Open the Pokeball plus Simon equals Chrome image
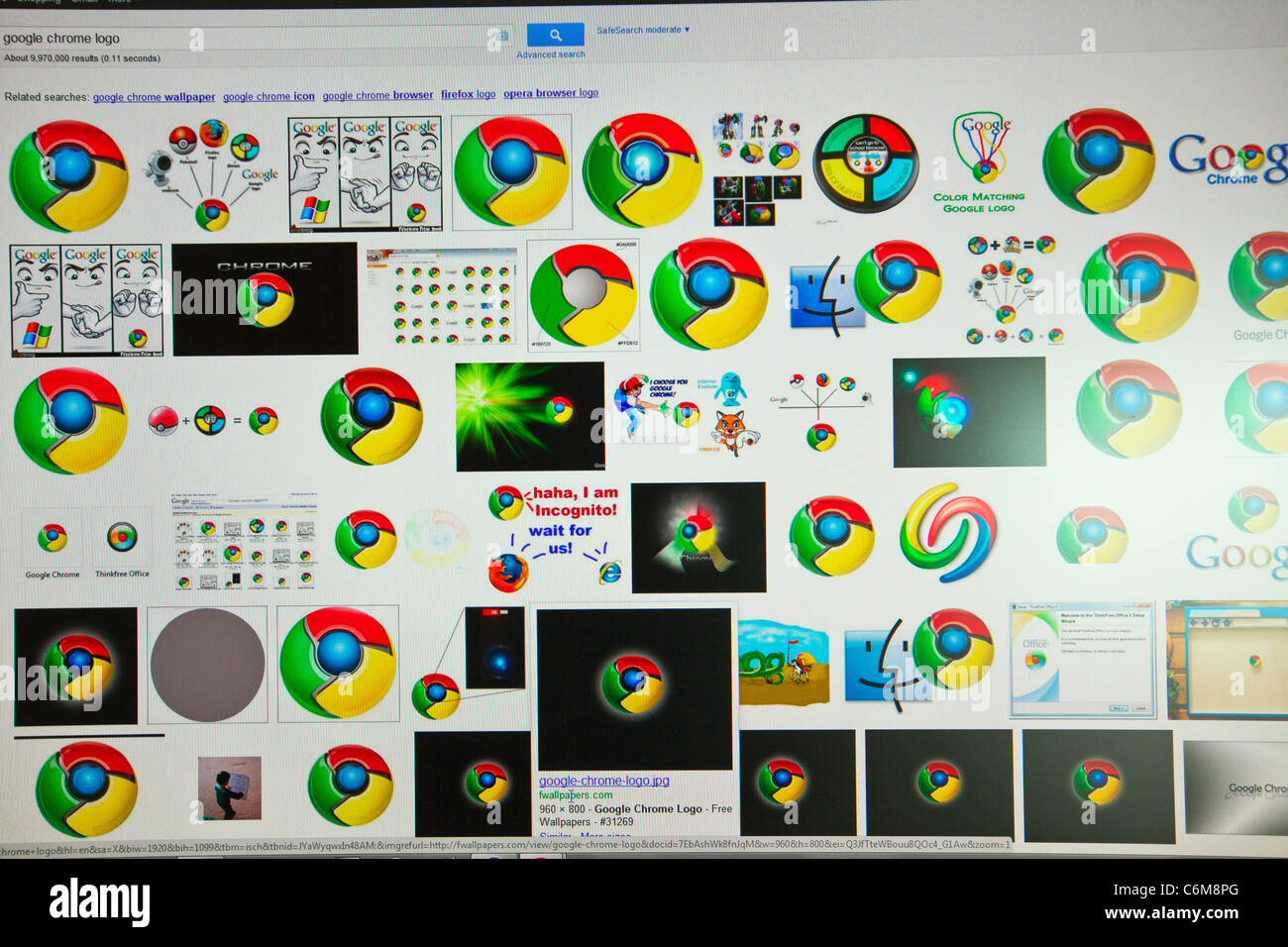 click(212, 420)
